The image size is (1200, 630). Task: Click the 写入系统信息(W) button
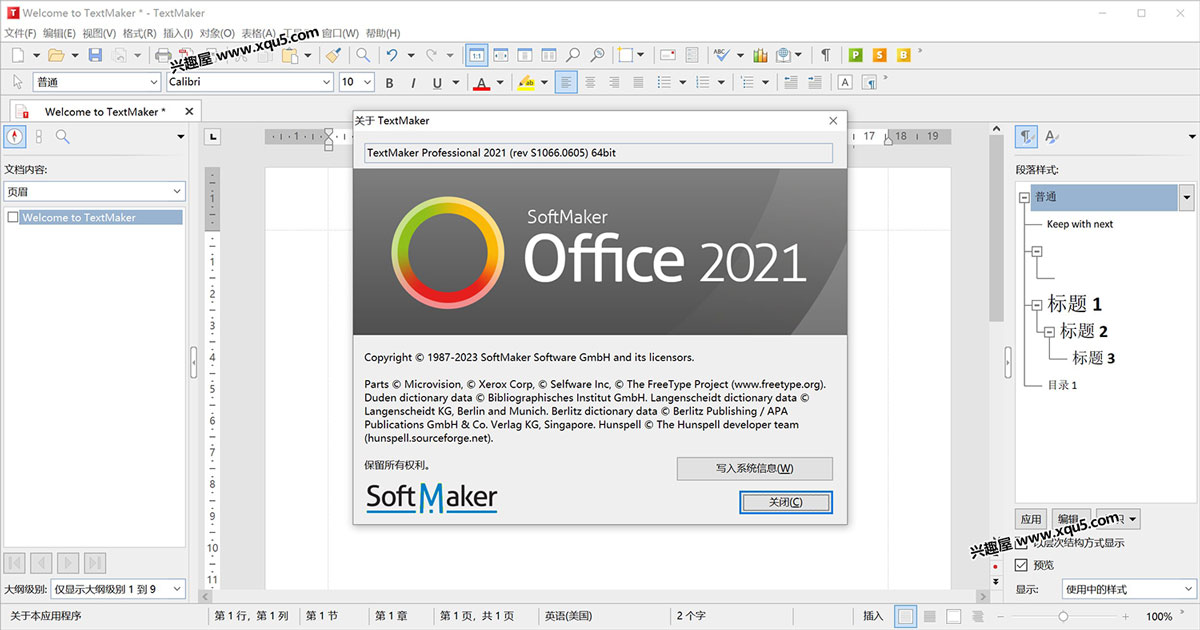(x=754, y=468)
